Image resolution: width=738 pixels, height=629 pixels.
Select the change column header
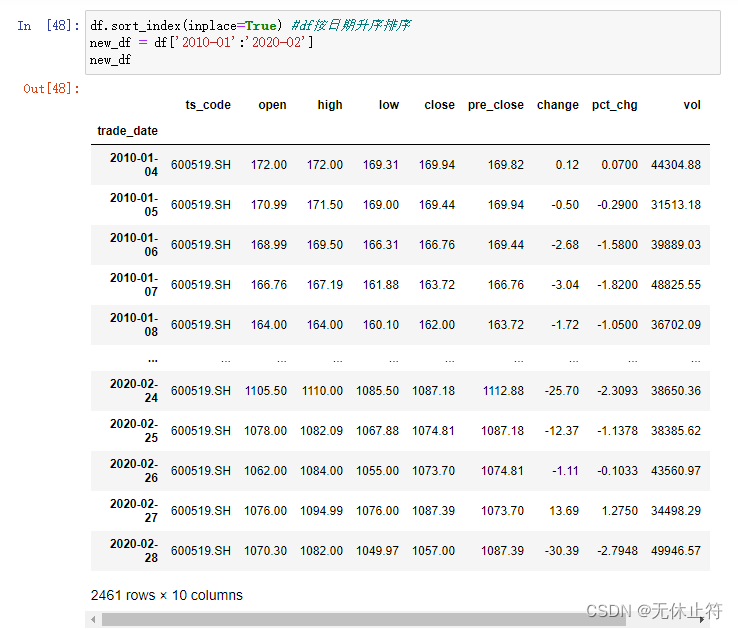(558, 105)
